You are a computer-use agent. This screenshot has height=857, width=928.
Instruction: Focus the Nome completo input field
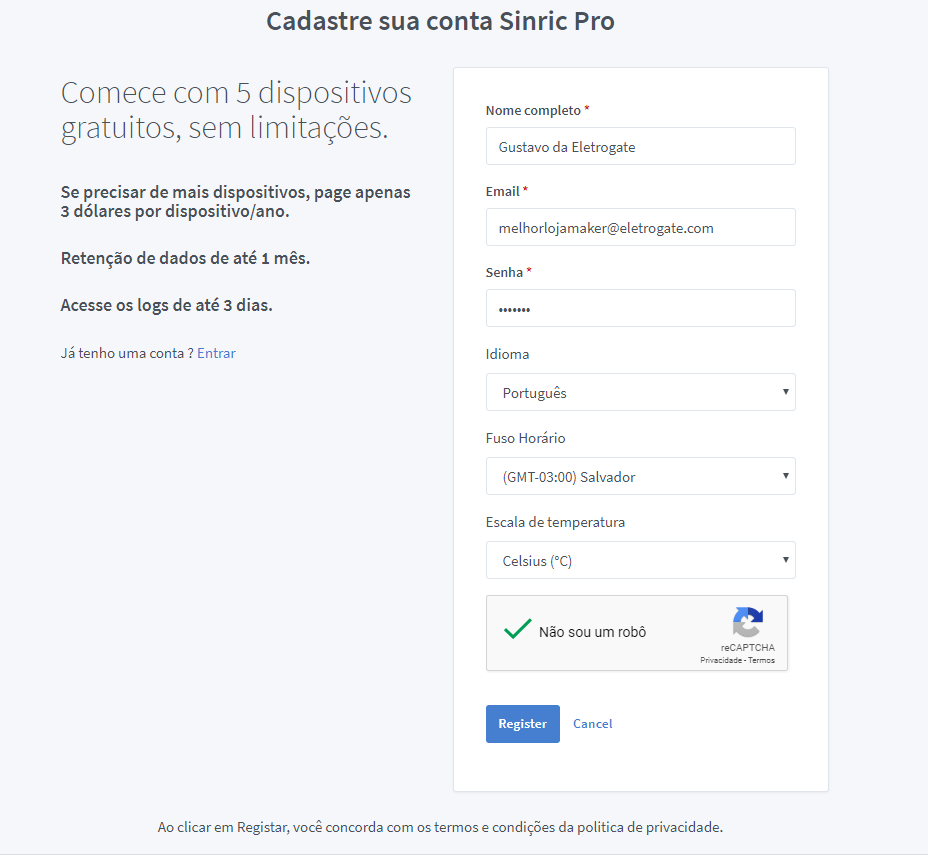pos(640,146)
